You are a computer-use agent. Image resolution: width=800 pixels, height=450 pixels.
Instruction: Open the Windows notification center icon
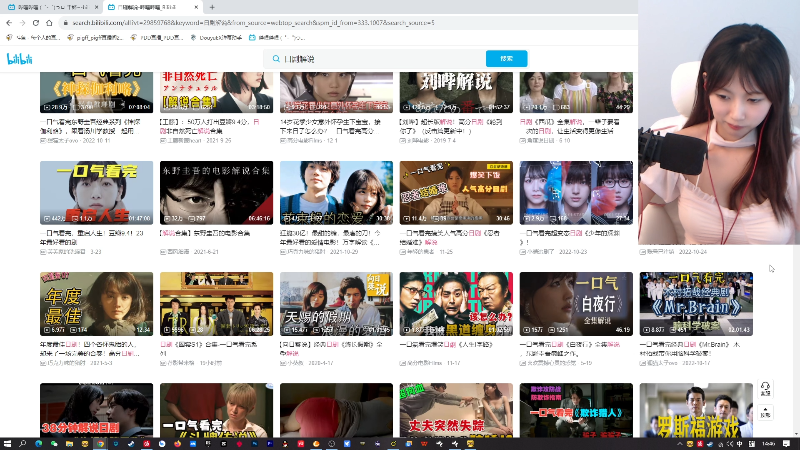[787, 444]
